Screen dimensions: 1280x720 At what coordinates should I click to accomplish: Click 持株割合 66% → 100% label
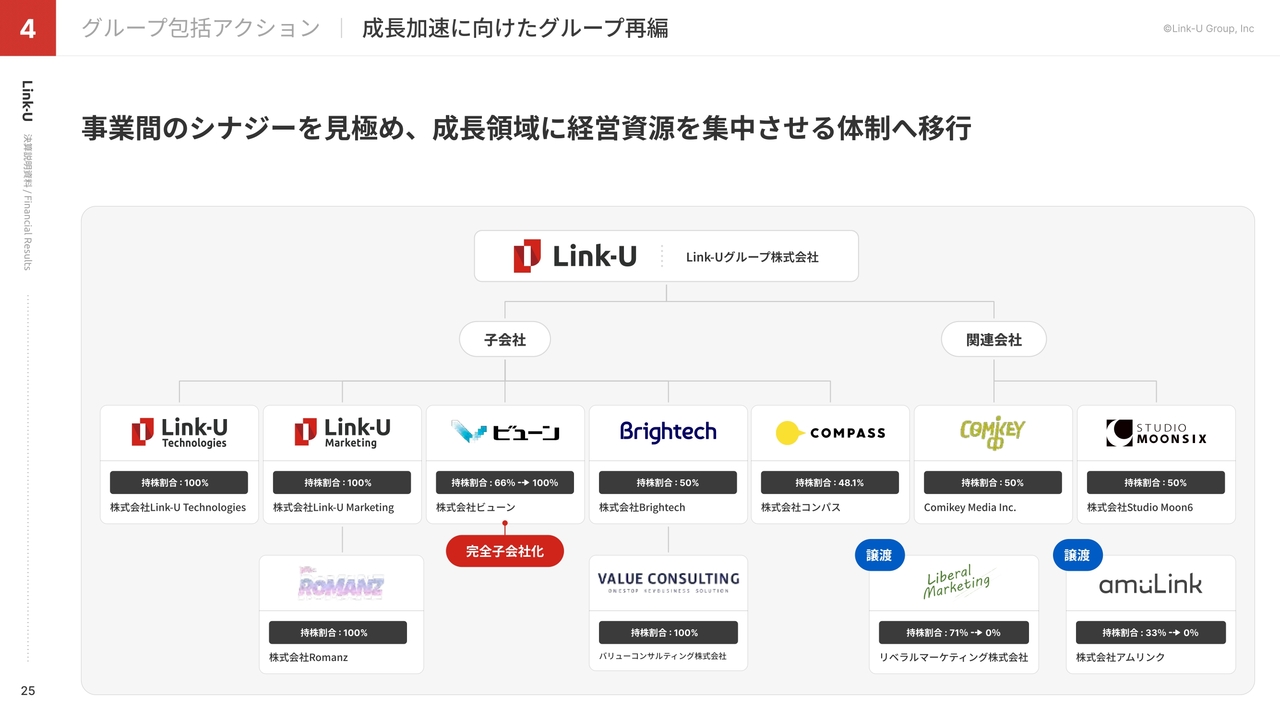[x=505, y=483]
